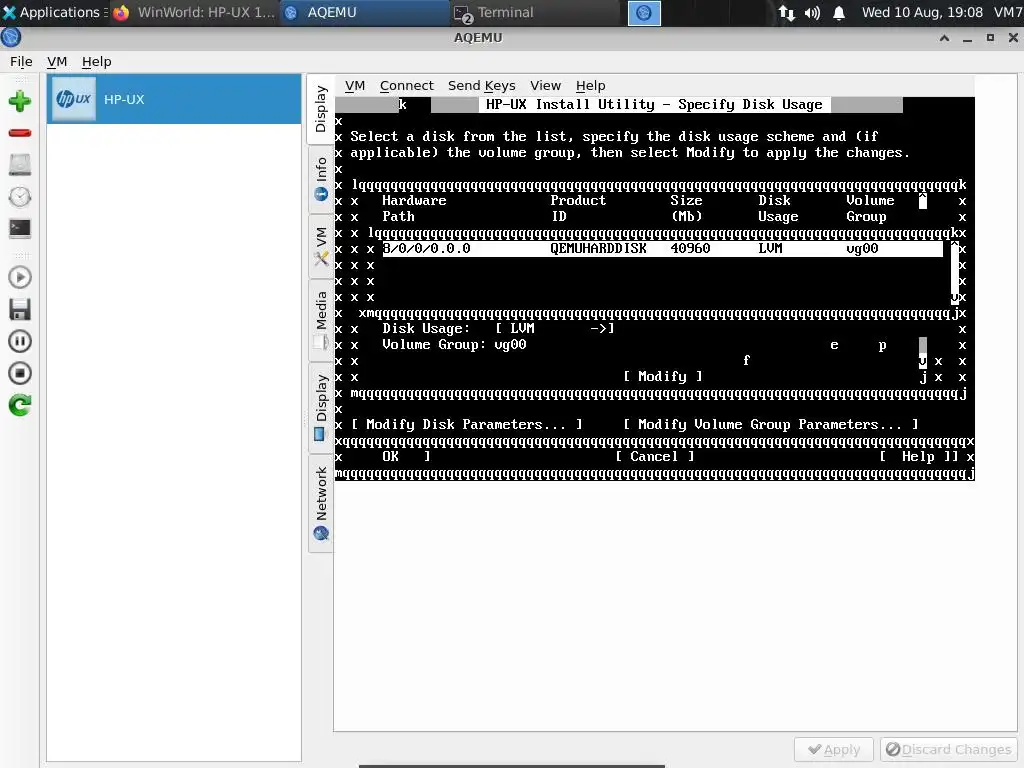
Task: Stop the VM using the stop icon
Action: 20,374
